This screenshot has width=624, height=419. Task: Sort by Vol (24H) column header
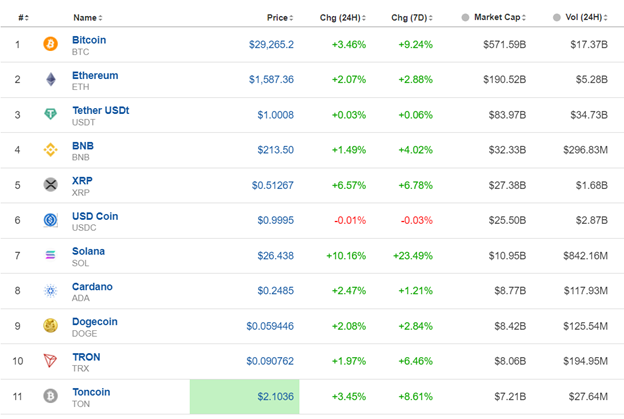click(586, 17)
